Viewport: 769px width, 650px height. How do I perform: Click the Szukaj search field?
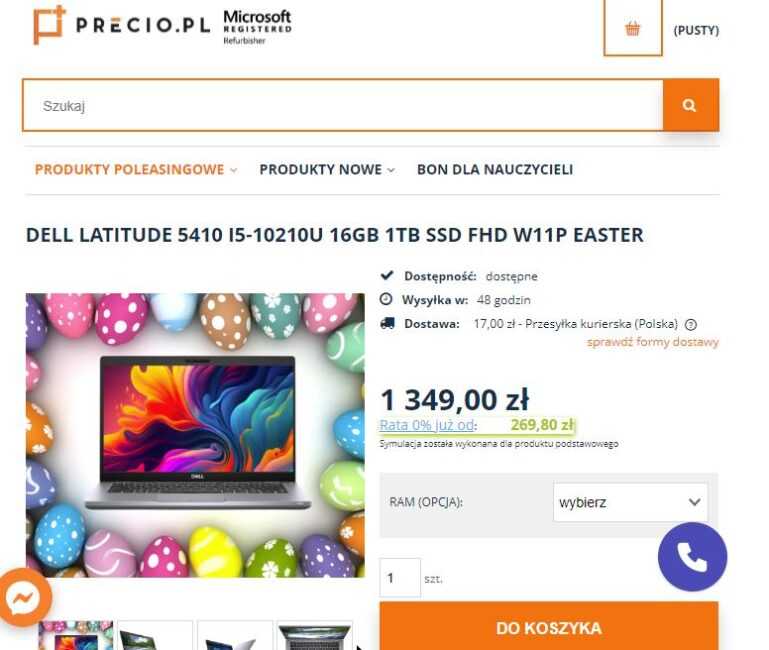click(x=343, y=105)
